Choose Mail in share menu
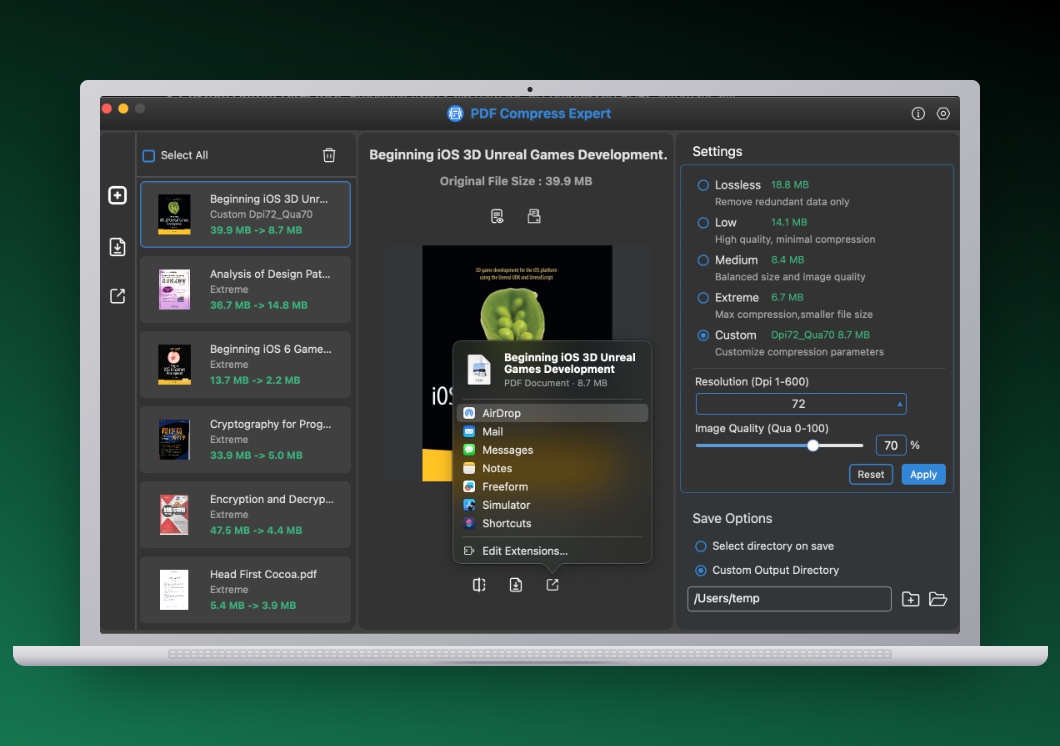The width and height of the screenshot is (1060, 746). click(552, 431)
